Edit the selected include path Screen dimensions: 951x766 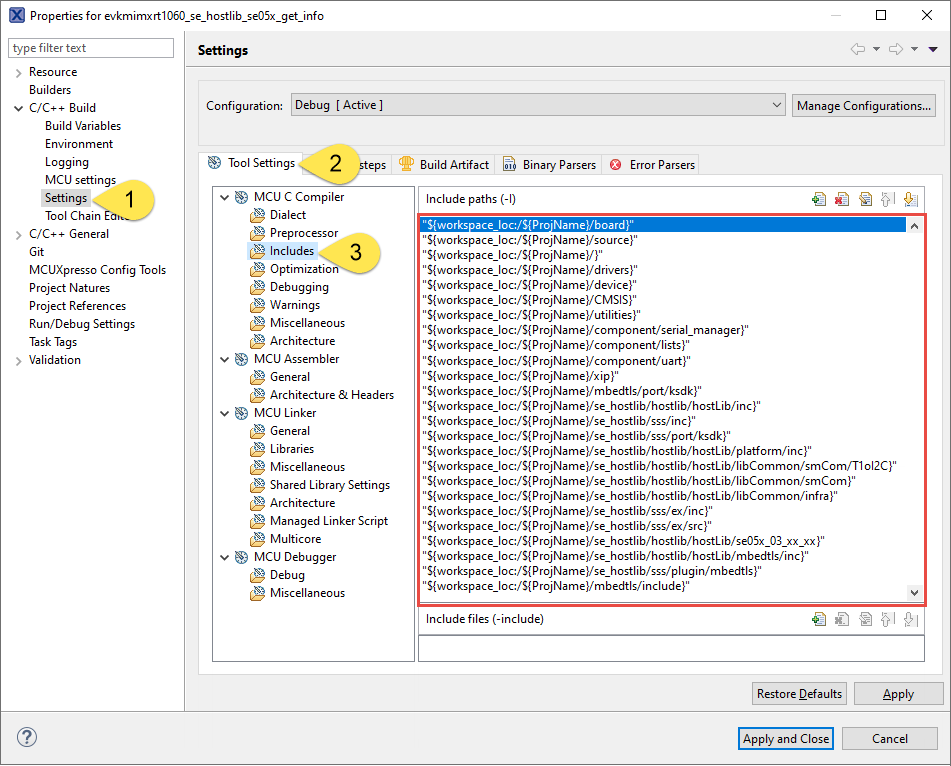pyautogui.click(x=865, y=199)
